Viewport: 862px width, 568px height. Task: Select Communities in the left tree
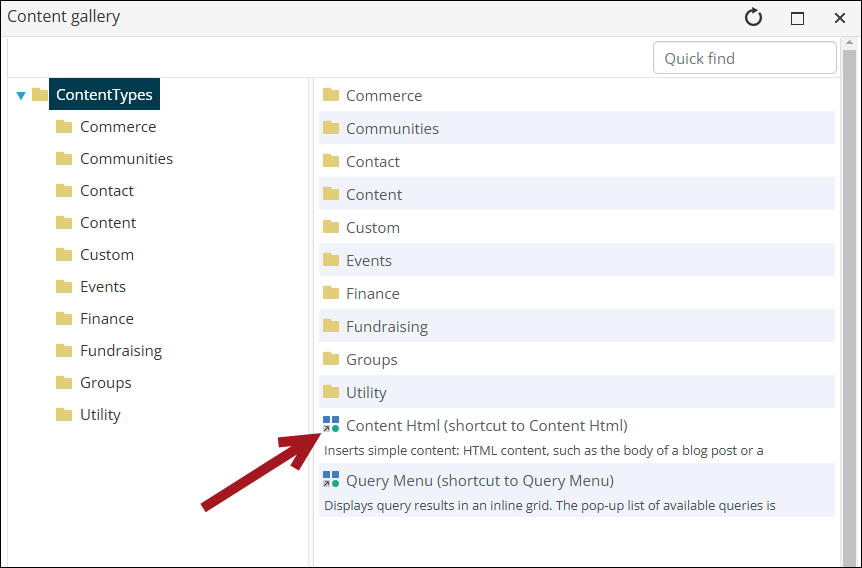coord(126,159)
